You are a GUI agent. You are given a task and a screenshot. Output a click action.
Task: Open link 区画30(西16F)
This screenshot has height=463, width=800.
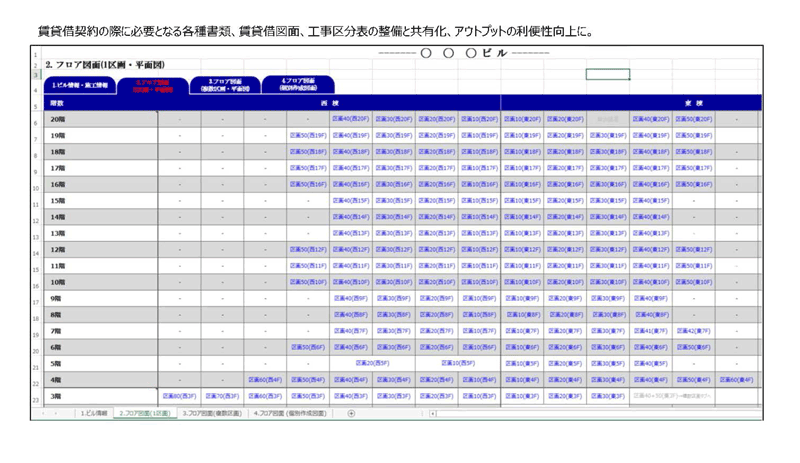tap(394, 184)
